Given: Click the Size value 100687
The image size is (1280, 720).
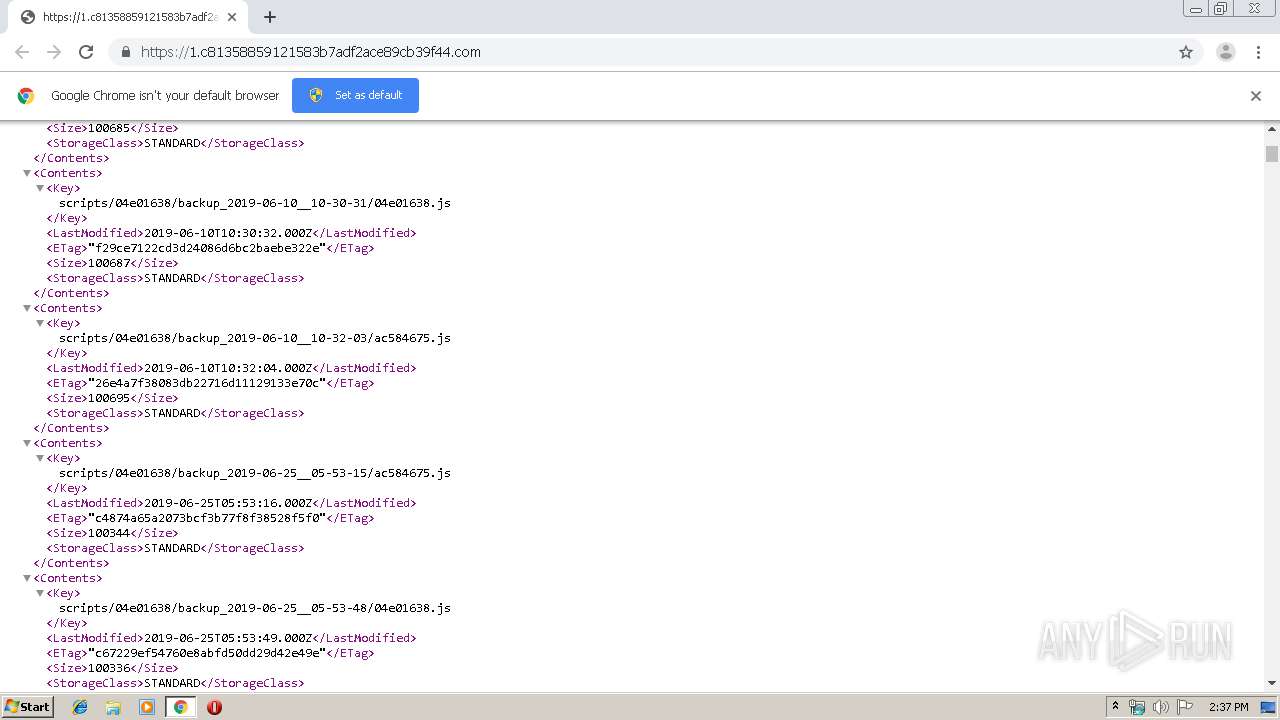Looking at the screenshot, I should (x=109, y=263).
